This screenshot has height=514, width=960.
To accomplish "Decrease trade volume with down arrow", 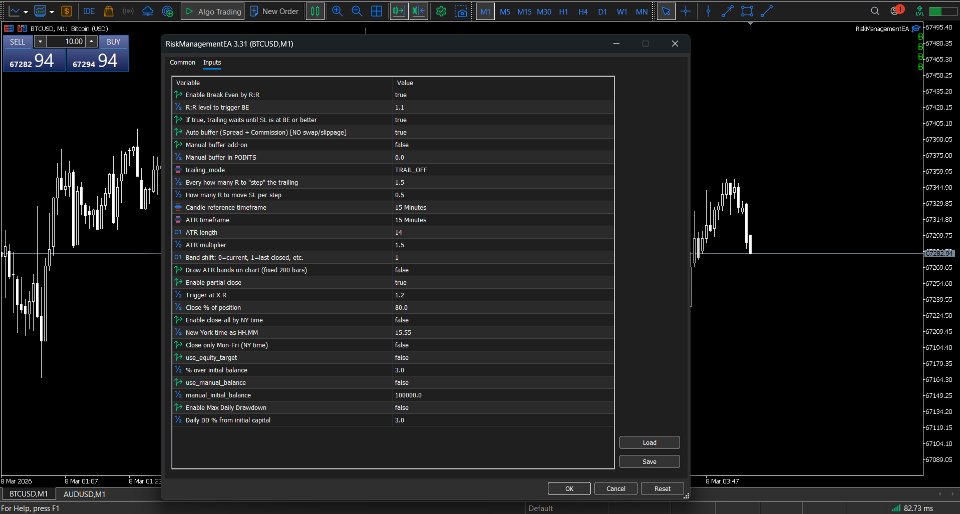I will pos(40,42).
